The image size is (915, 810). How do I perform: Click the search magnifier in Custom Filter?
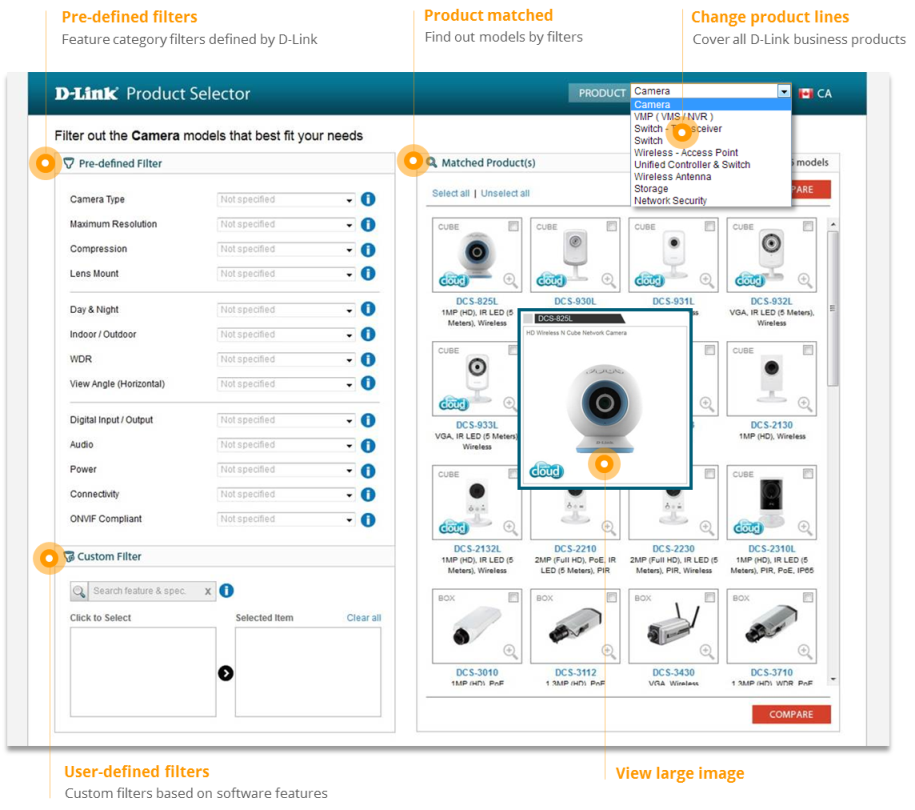point(79,591)
